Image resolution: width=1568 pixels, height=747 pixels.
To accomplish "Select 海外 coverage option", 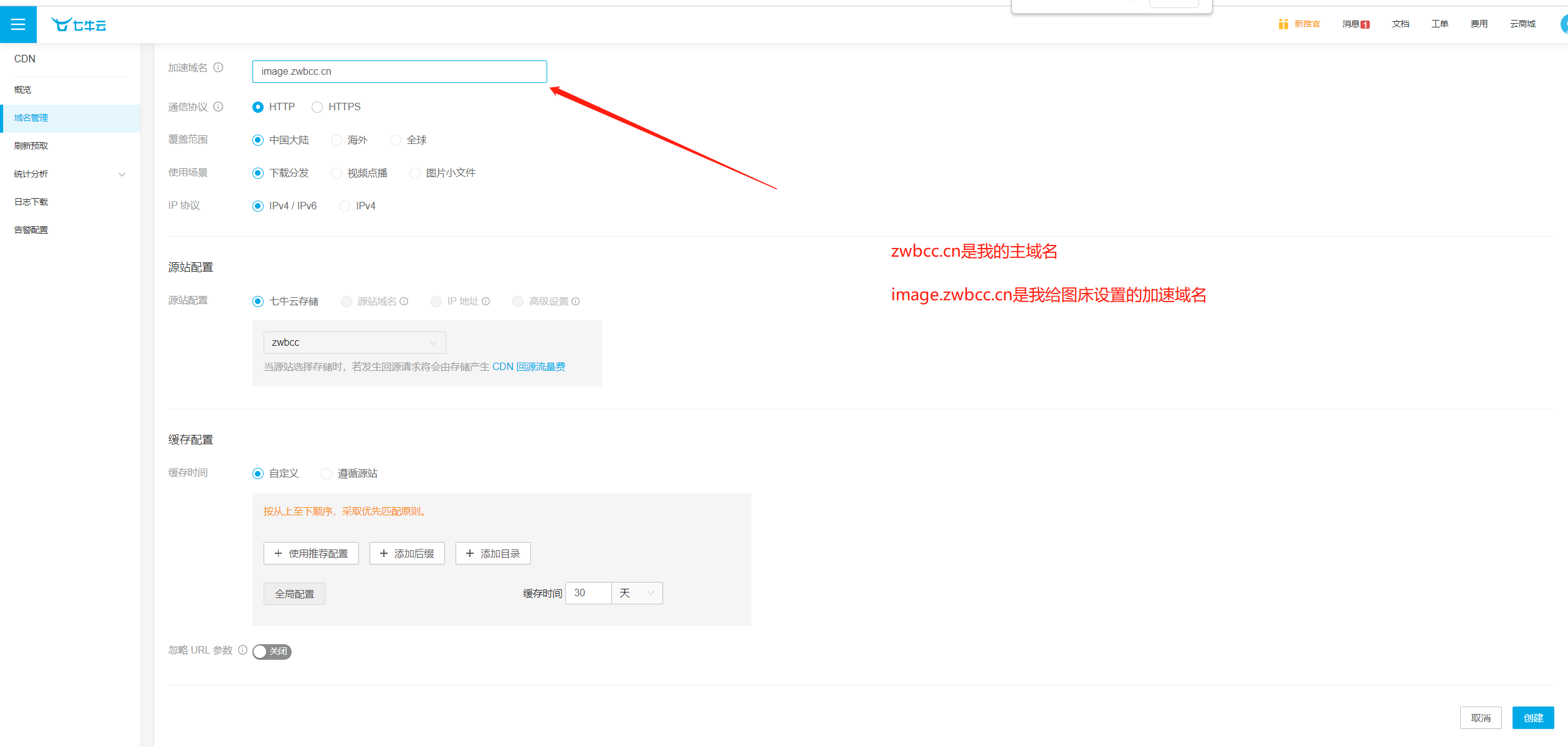I will click(x=337, y=140).
